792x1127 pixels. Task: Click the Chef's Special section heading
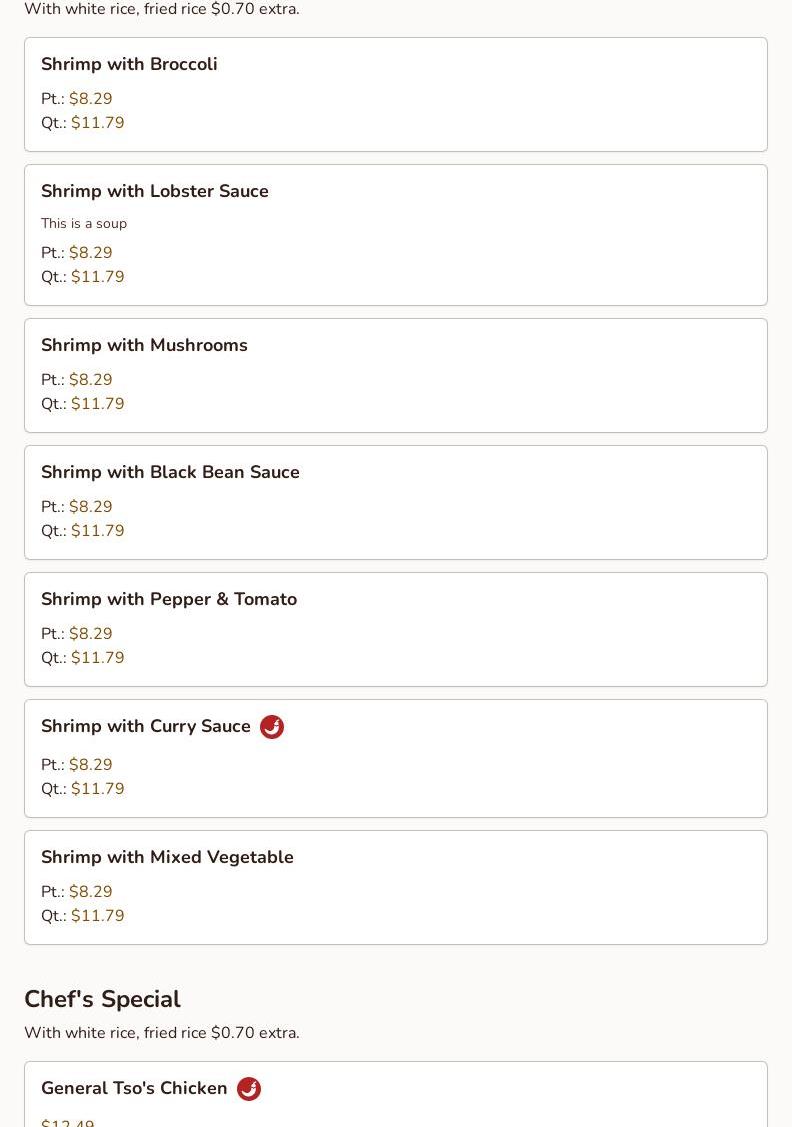point(102,999)
